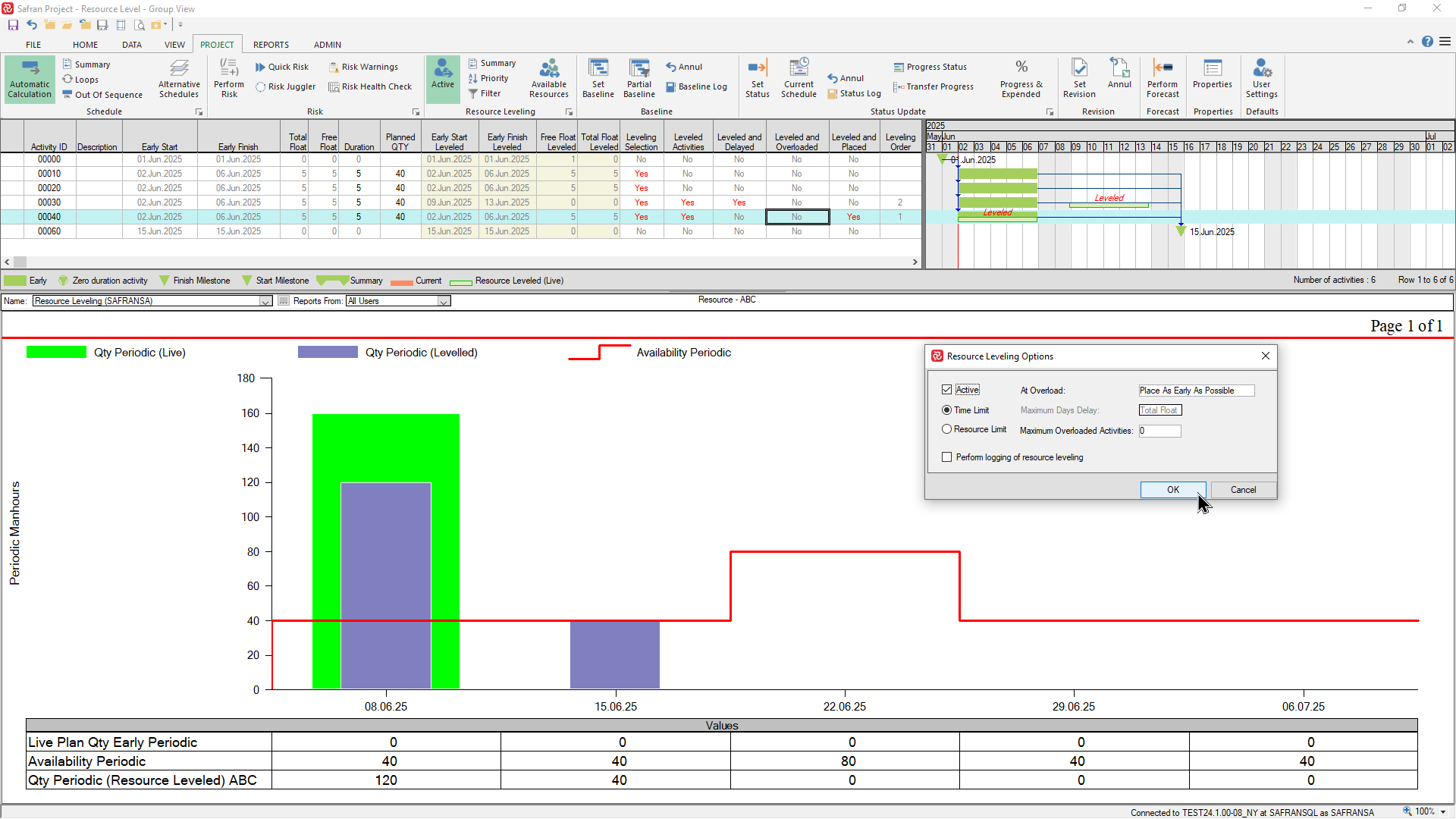Click Perform Forecast icon
Viewport: 1456px width, 819px height.
click(x=1163, y=79)
